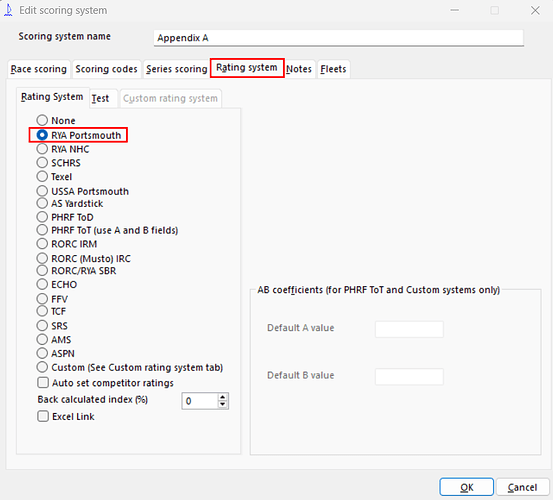Click the Cancel button
The image size is (553, 500).
tap(522, 487)
